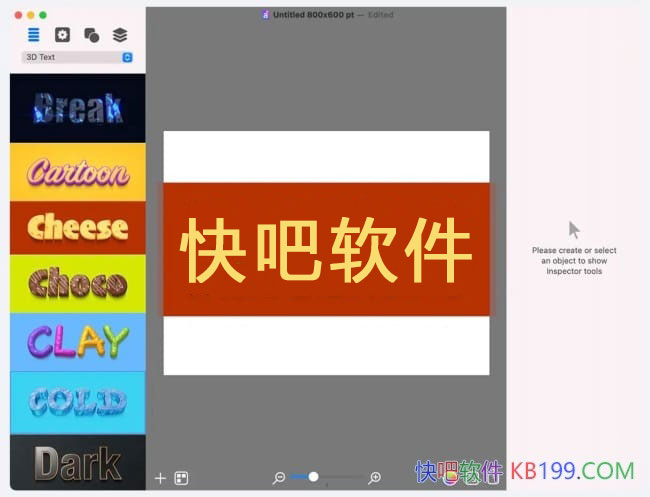Image resolution: width=650 pixels, height=497 pixels.
Task: Apply the Cold icy text style
Action: point(77,402)
